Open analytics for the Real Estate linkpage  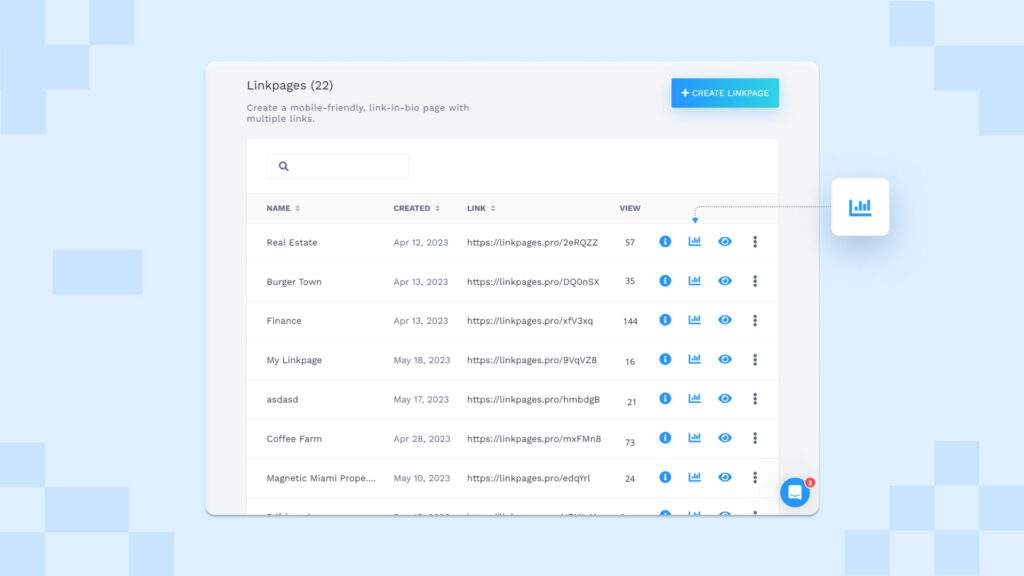pyautogui.click(x=694, y=241)
